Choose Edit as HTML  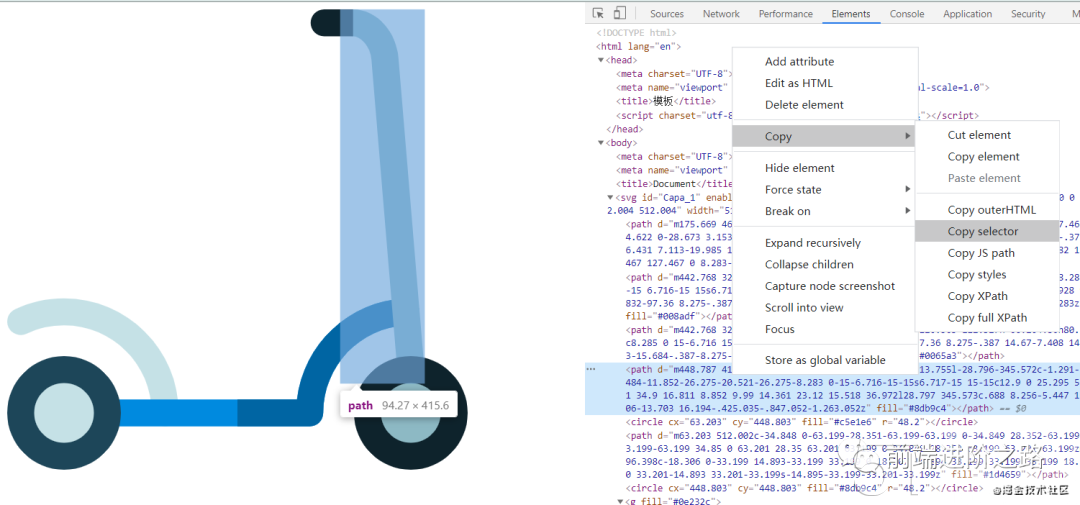(798, 83)
